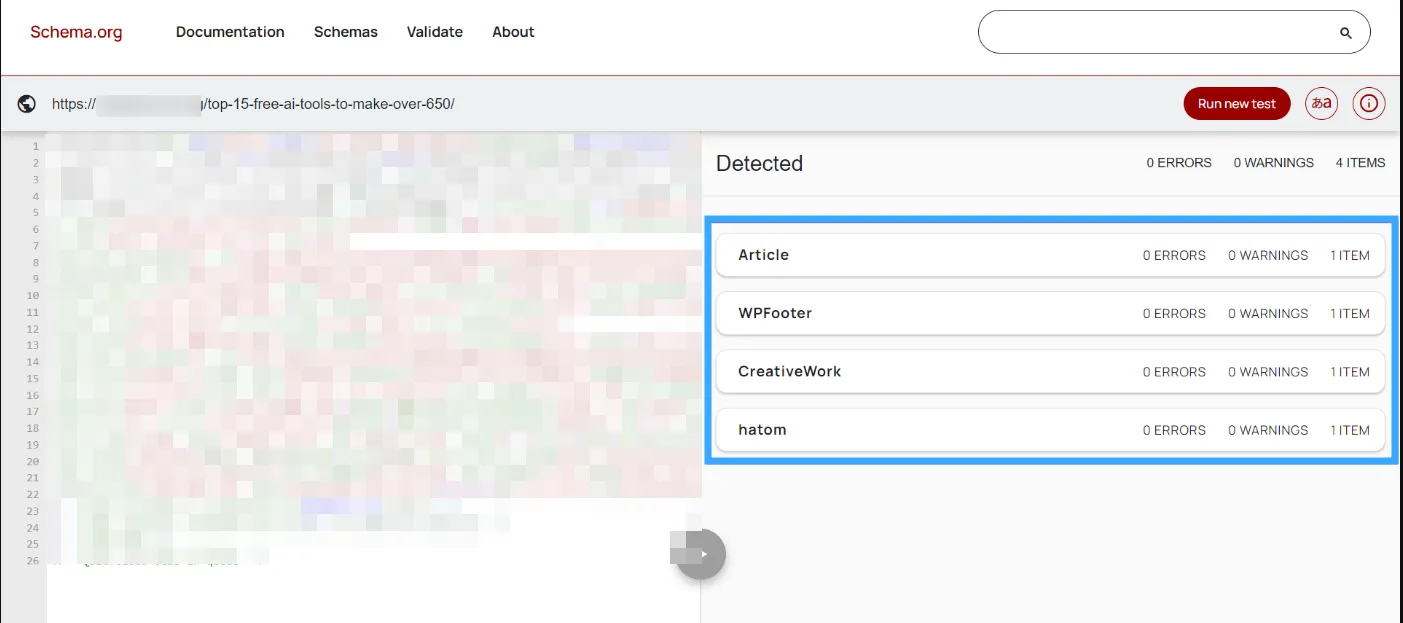Screen dimensions: 1403x623
Task: Open the About menu item
Action: 513,32
